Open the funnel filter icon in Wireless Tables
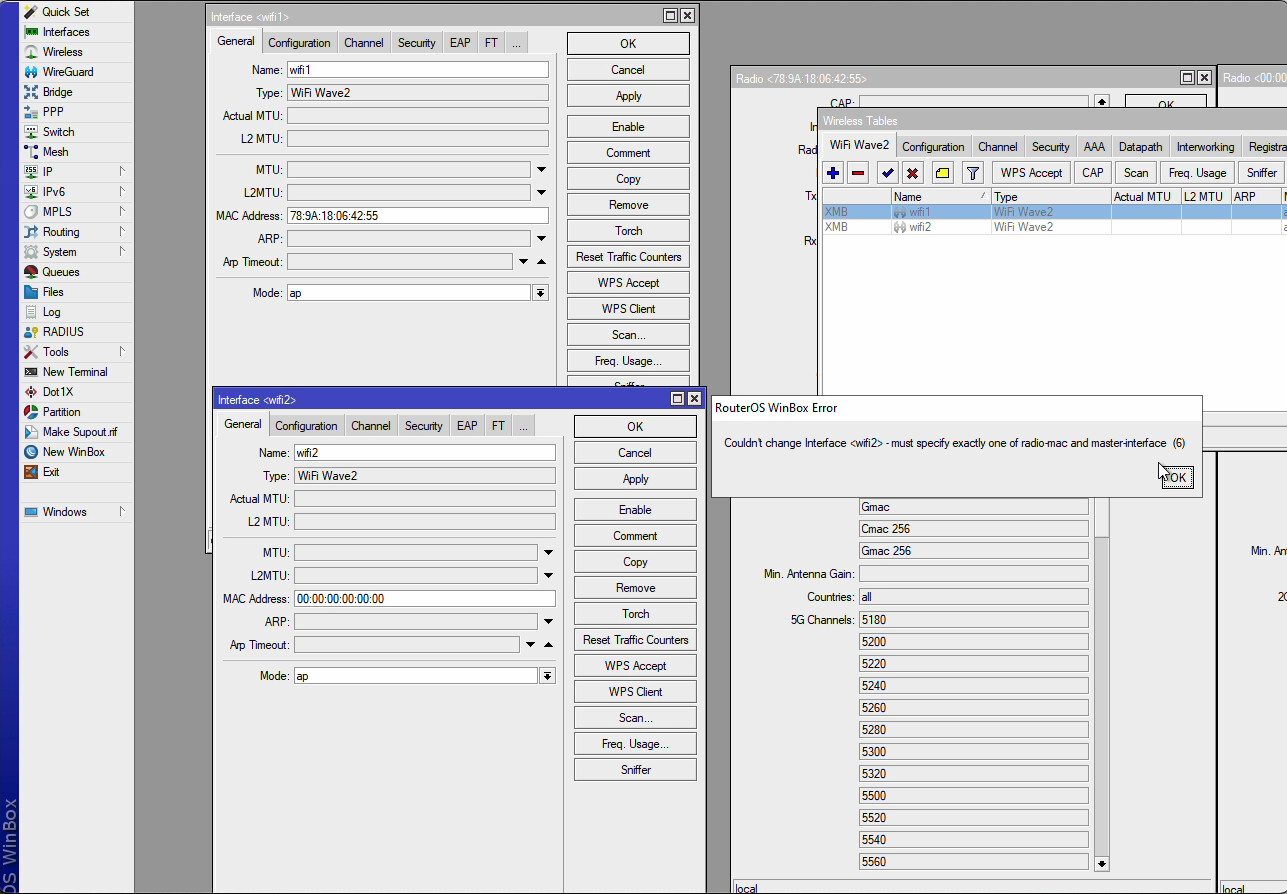This screenshot has height=894, width=1287. pyautogui.click(x=972, y=173)
